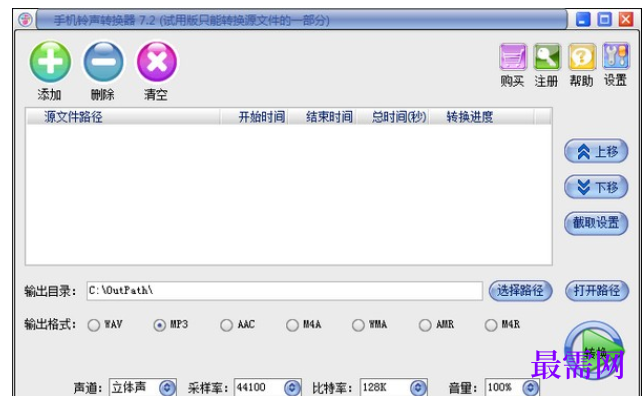Open the Purchase (购买) cart icon

513,57
